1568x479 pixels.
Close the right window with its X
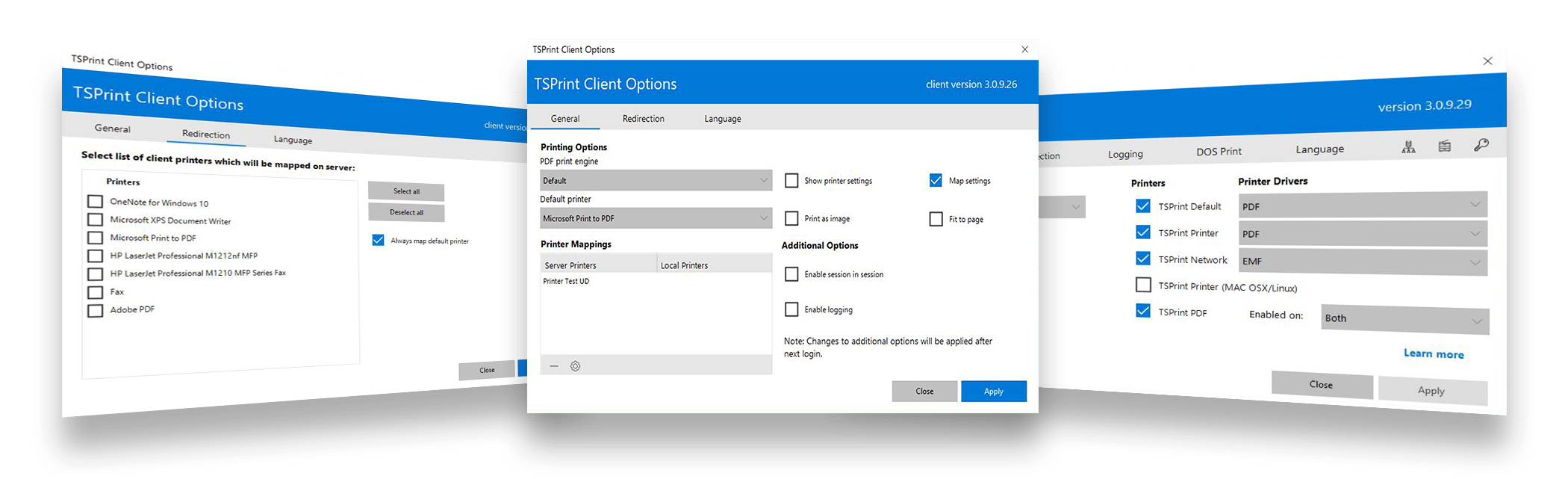pos(1487,61)
